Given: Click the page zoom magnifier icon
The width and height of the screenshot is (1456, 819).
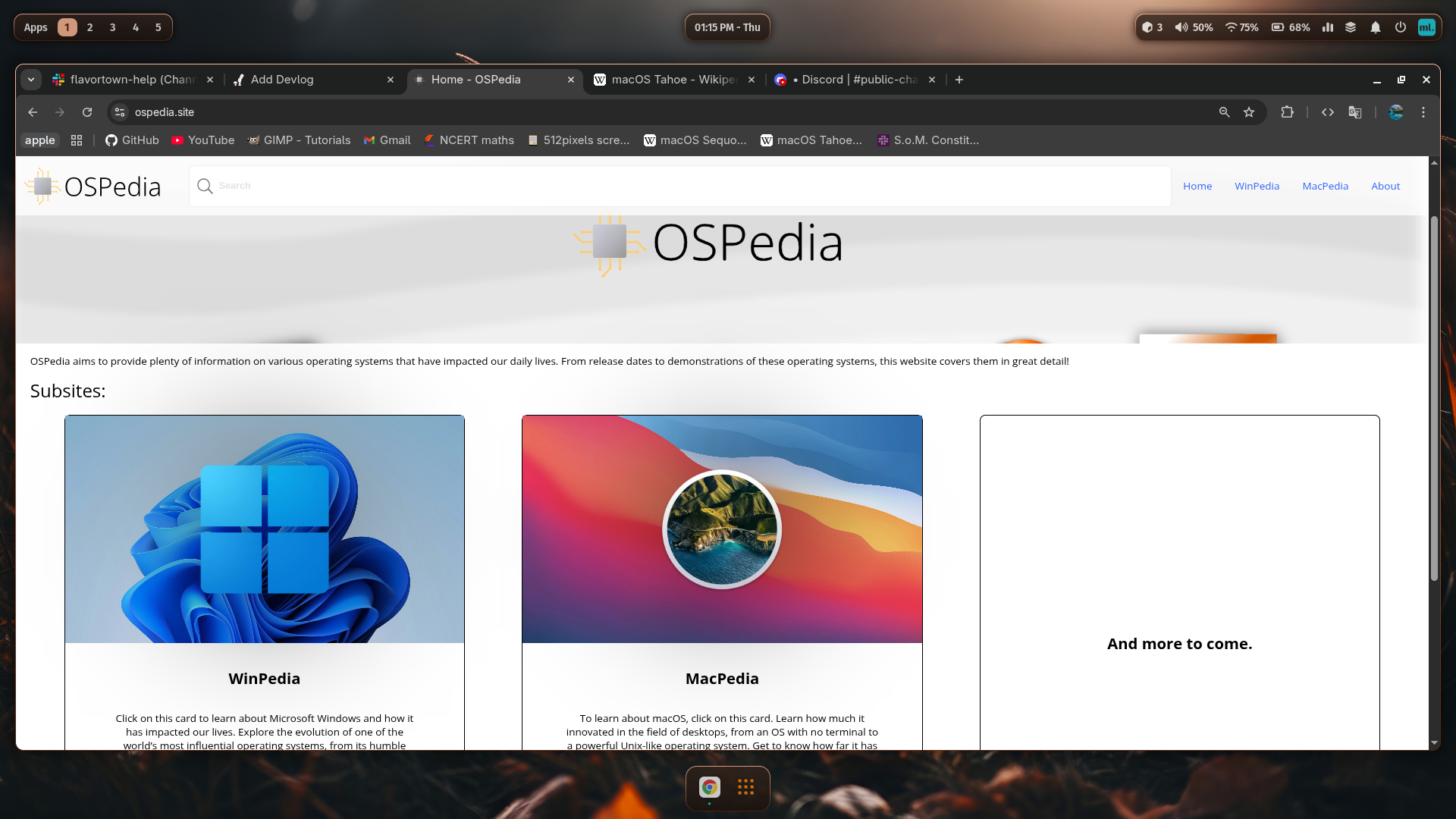Looking at the screenshot, I should [1224, 112].
